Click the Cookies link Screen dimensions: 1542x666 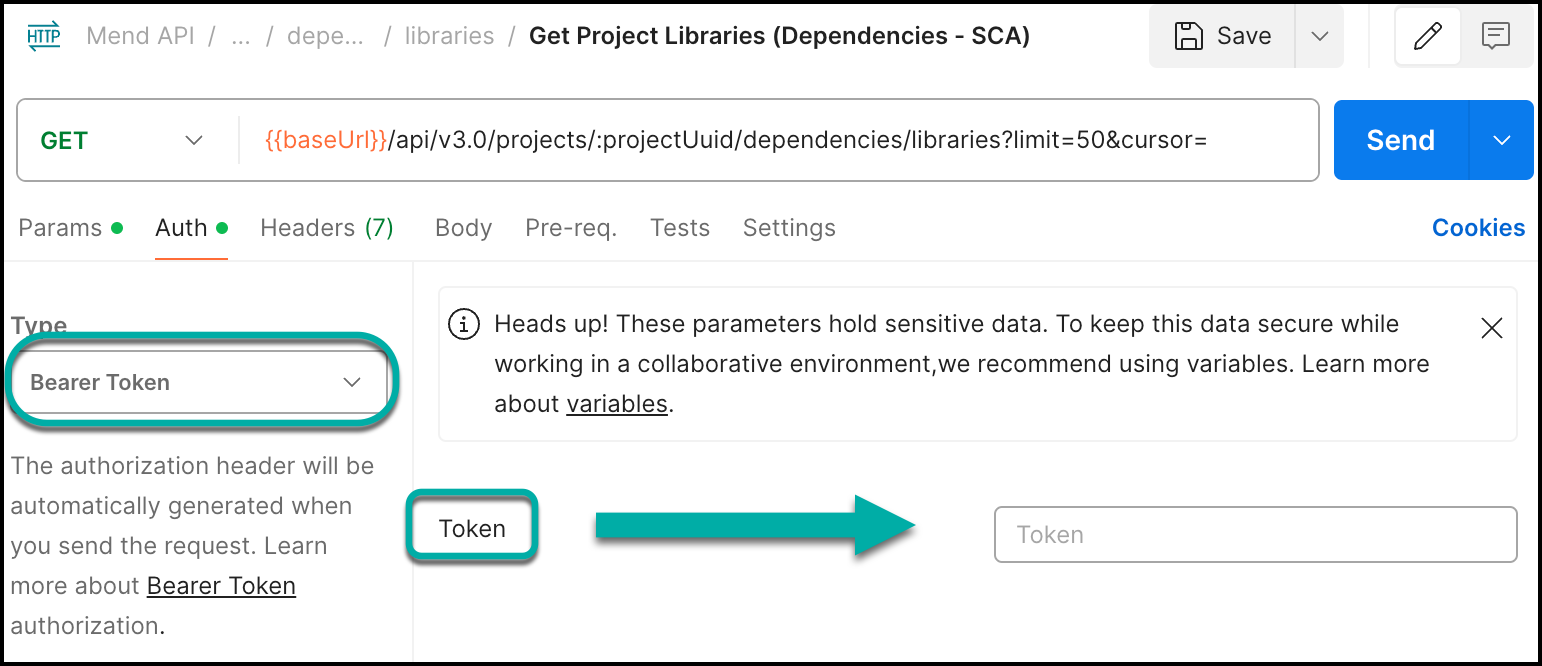[1478, 228]
